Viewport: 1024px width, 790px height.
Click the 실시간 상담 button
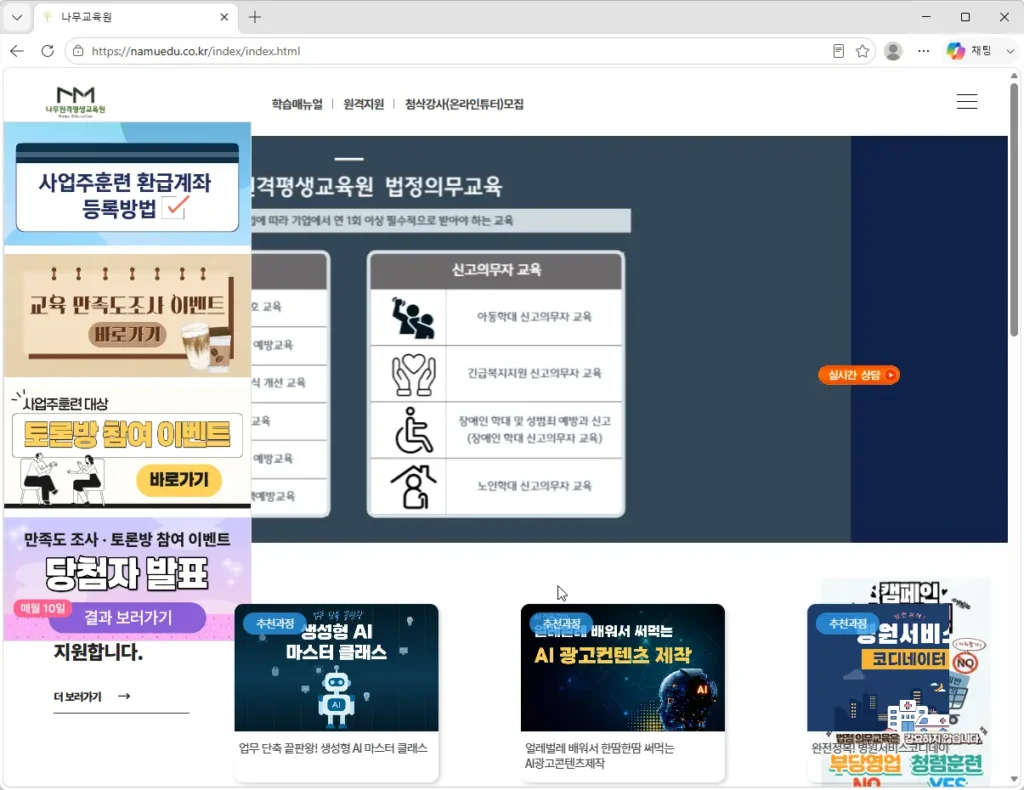859,375
